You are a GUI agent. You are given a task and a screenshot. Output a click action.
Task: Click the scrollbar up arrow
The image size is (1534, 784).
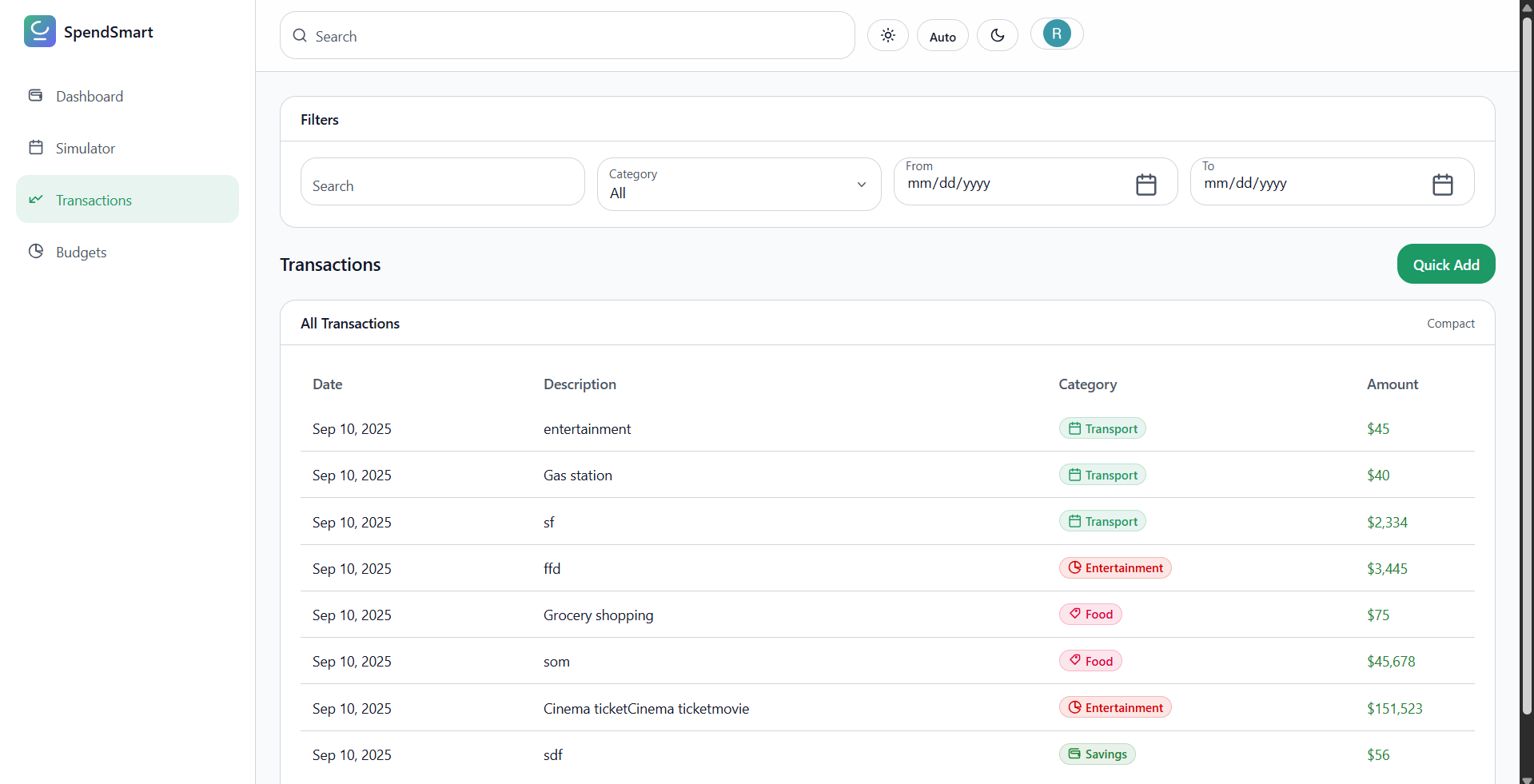pos(1527,6)
